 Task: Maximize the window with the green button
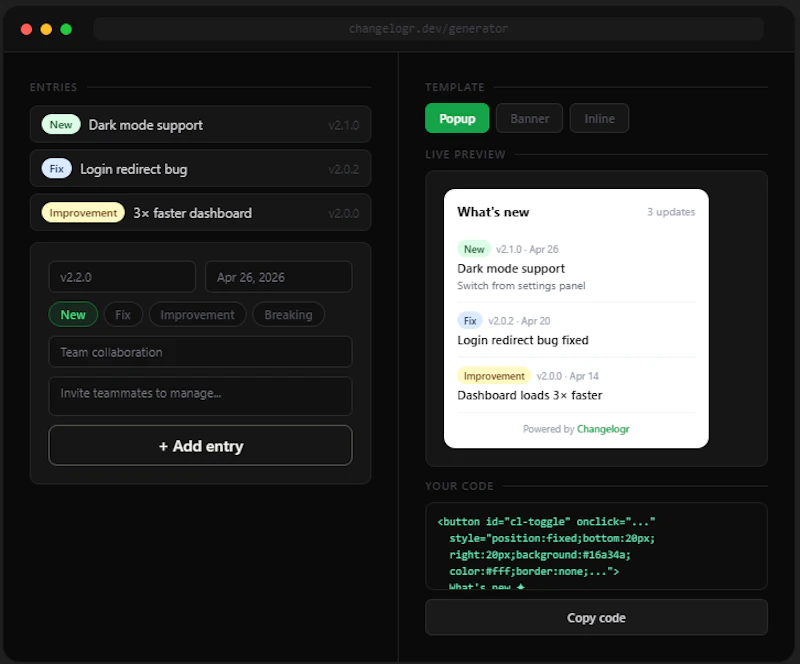(x=66, y=29)
